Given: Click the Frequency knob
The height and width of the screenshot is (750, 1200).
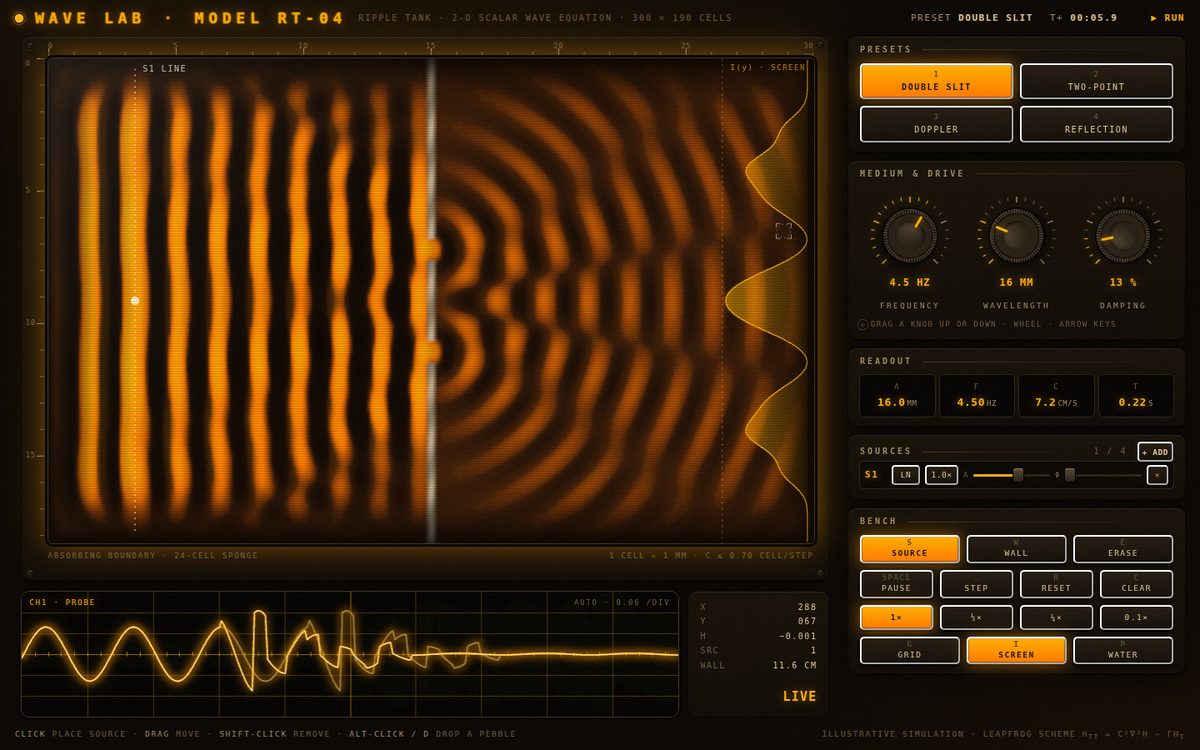Looking at the screenshot, I should [910, 235].
